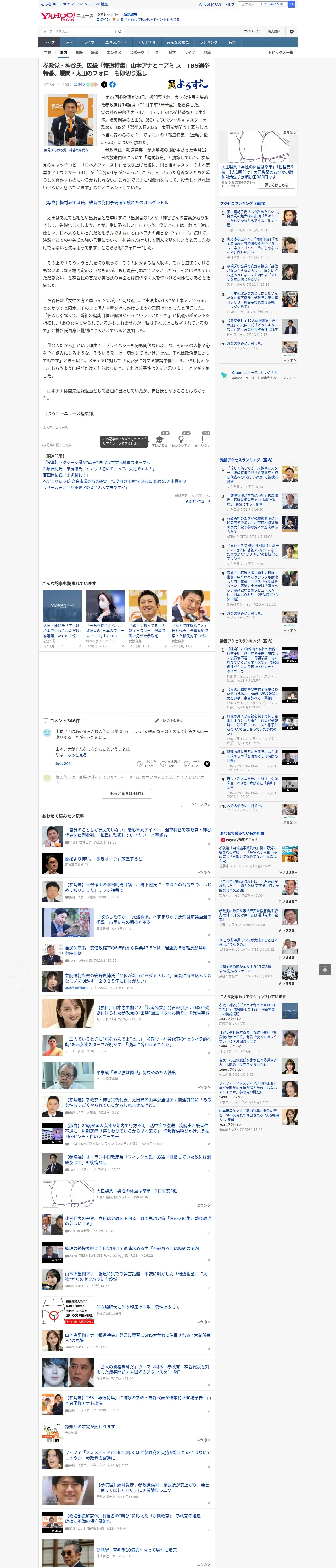Close the reaction tooltip popup
The width and height of the screenshot is (336, 1568).
[146, 438]
